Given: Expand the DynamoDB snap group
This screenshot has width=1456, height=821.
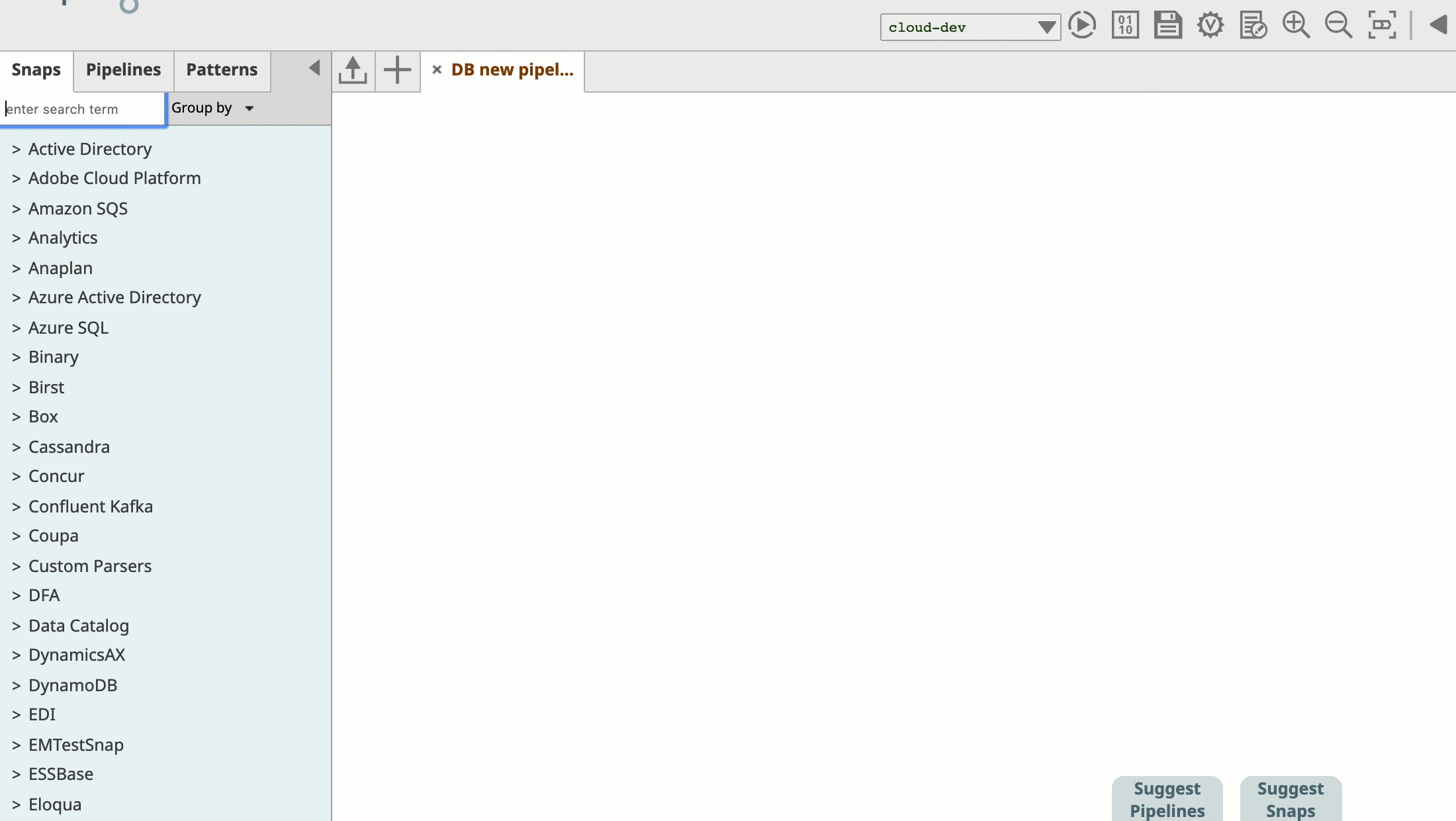Looking at the screenshot, I should click(15, 684).
